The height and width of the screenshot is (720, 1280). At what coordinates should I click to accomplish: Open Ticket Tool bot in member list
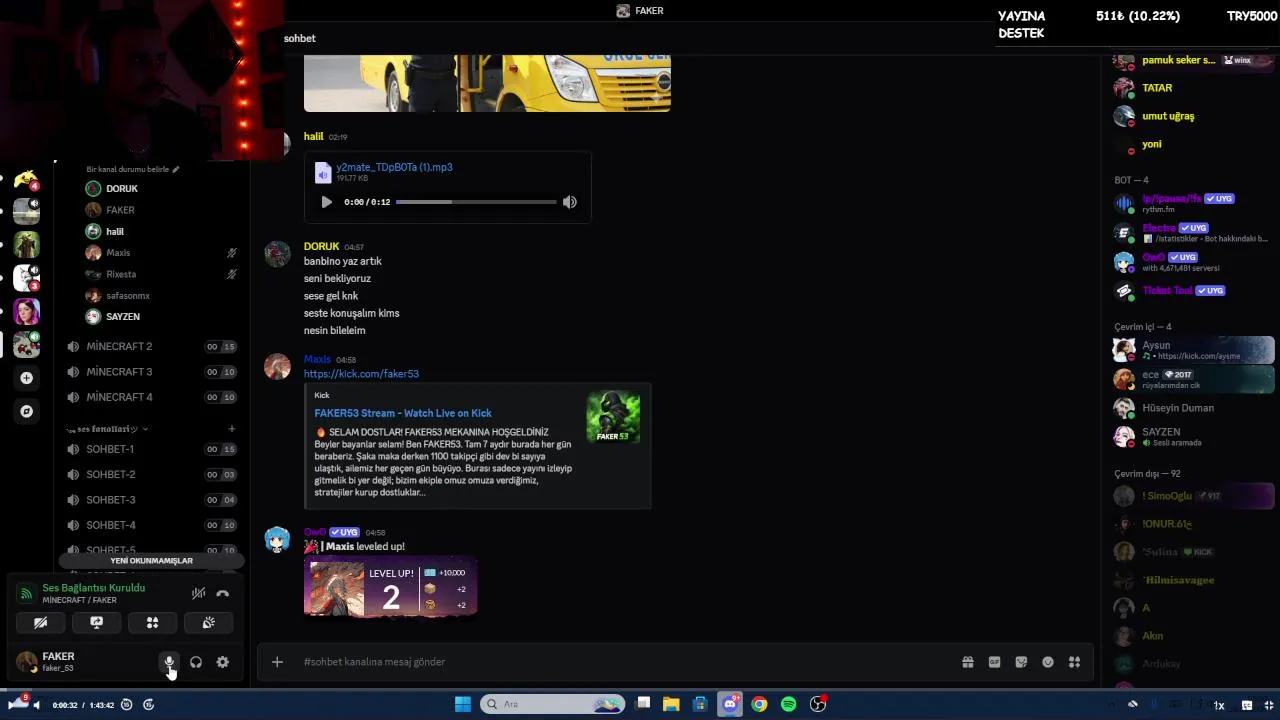(1193, 291)
